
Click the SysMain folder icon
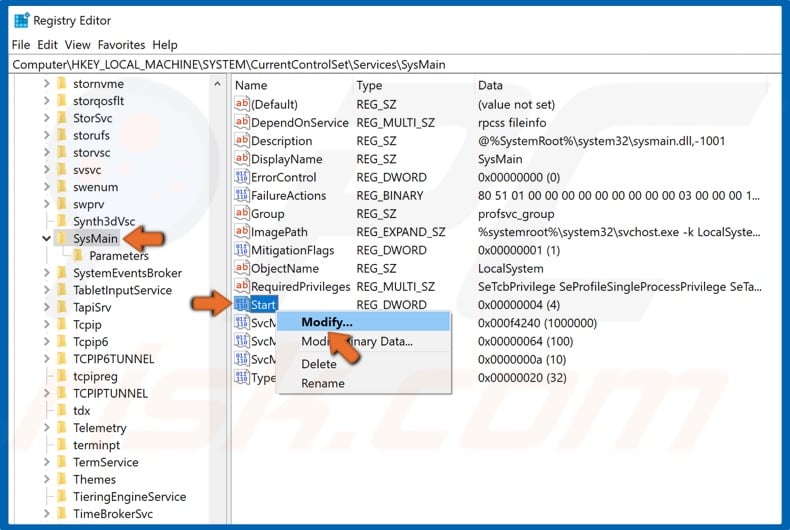(x=62, y=238)
